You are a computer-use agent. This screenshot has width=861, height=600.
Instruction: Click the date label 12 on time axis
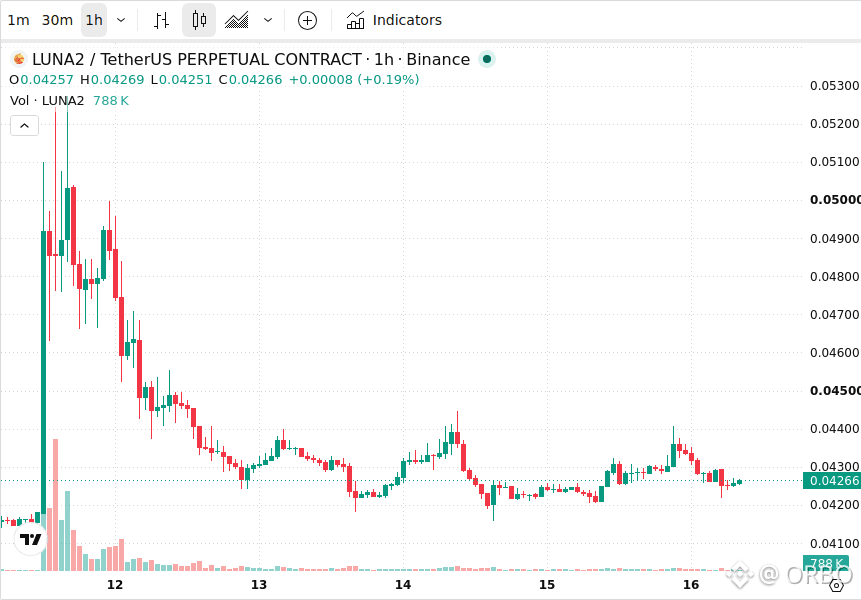(x=115, y=585)
